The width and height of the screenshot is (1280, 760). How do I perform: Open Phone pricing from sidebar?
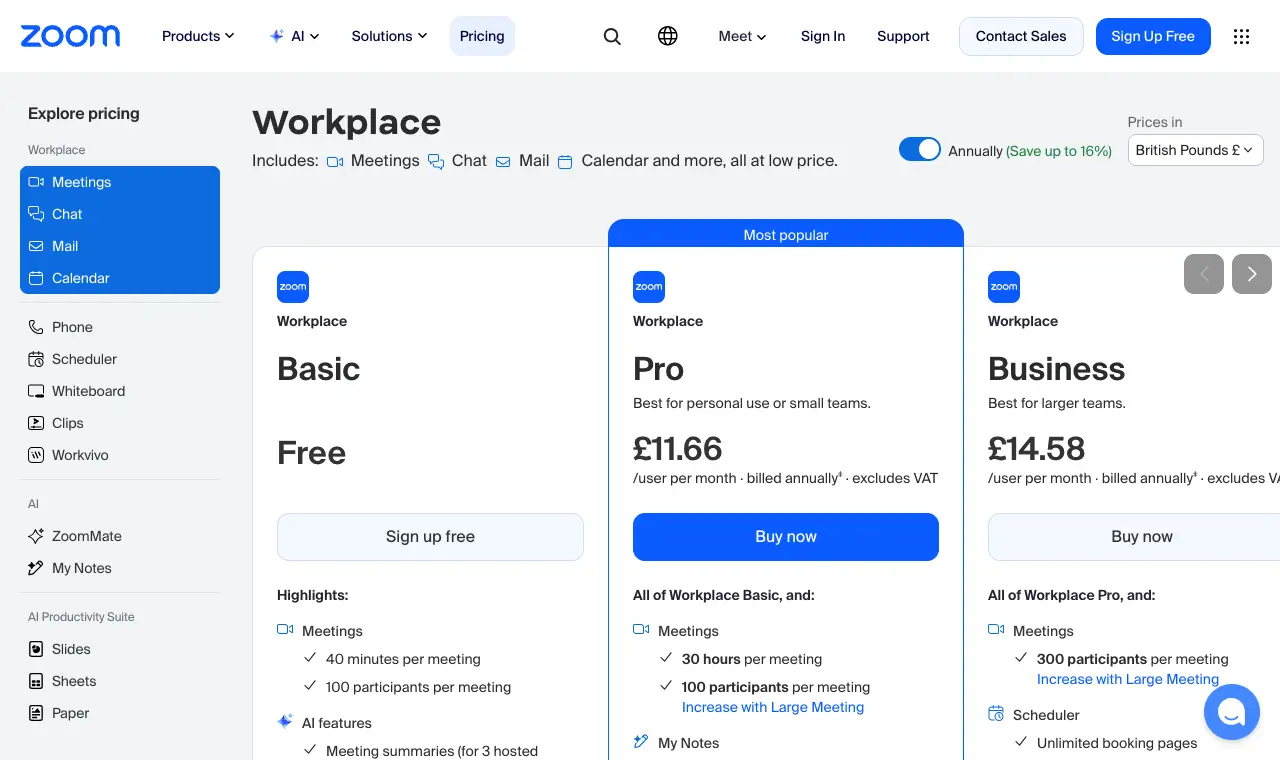pos(120,327)
